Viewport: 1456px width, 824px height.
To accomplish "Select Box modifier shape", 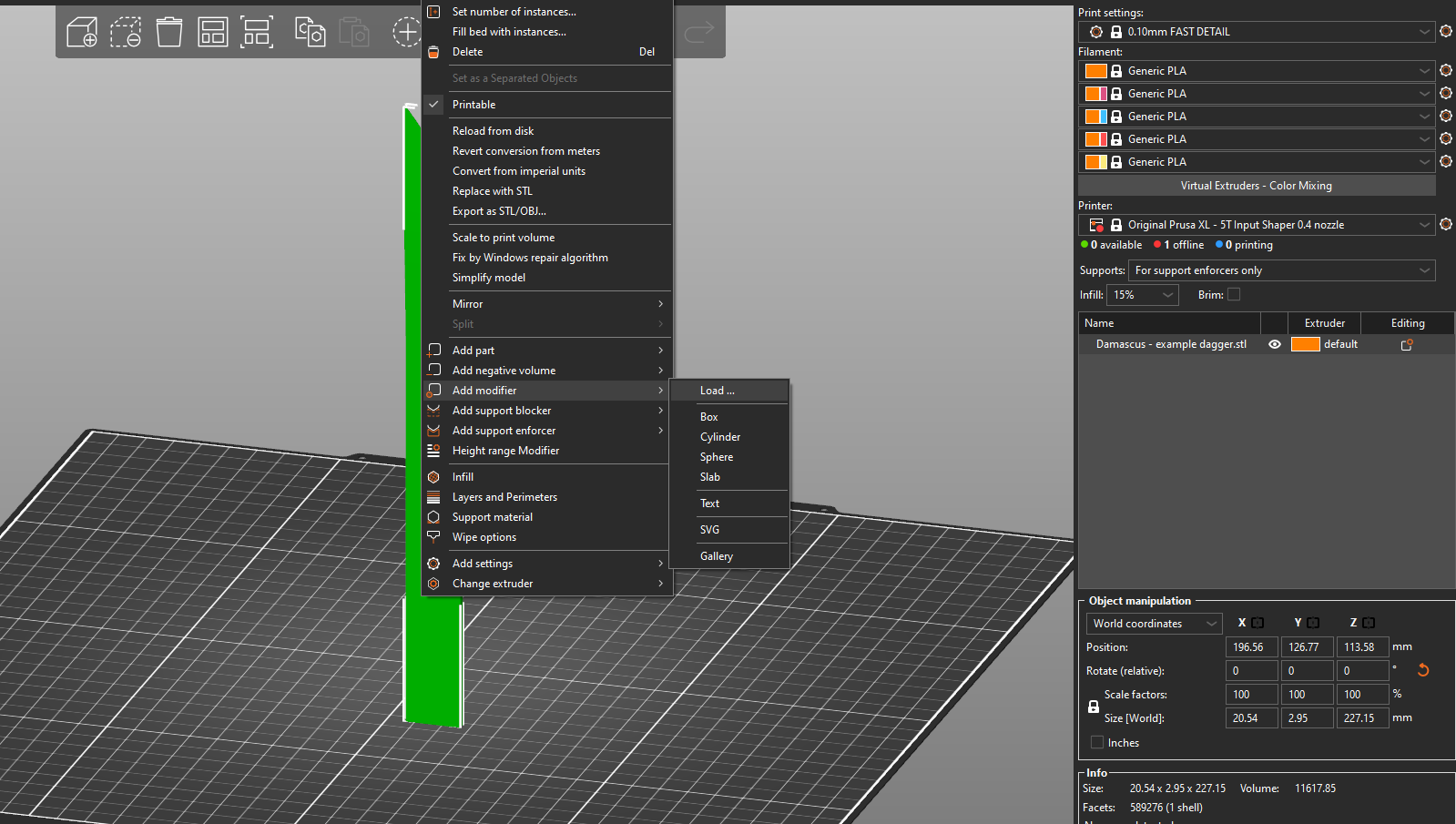I will click(729, 417).
